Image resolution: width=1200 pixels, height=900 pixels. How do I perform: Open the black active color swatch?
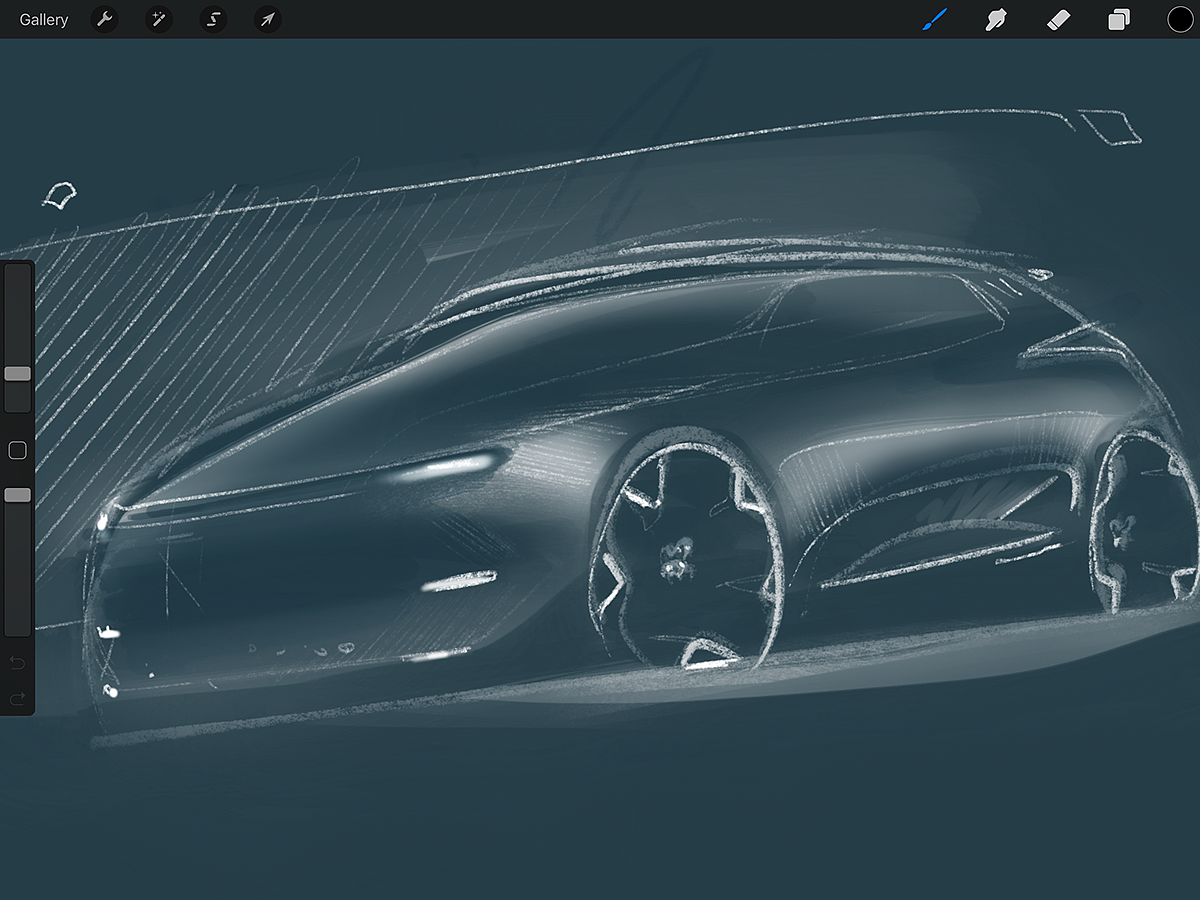pyautogui.click(x=1180, y=20)
